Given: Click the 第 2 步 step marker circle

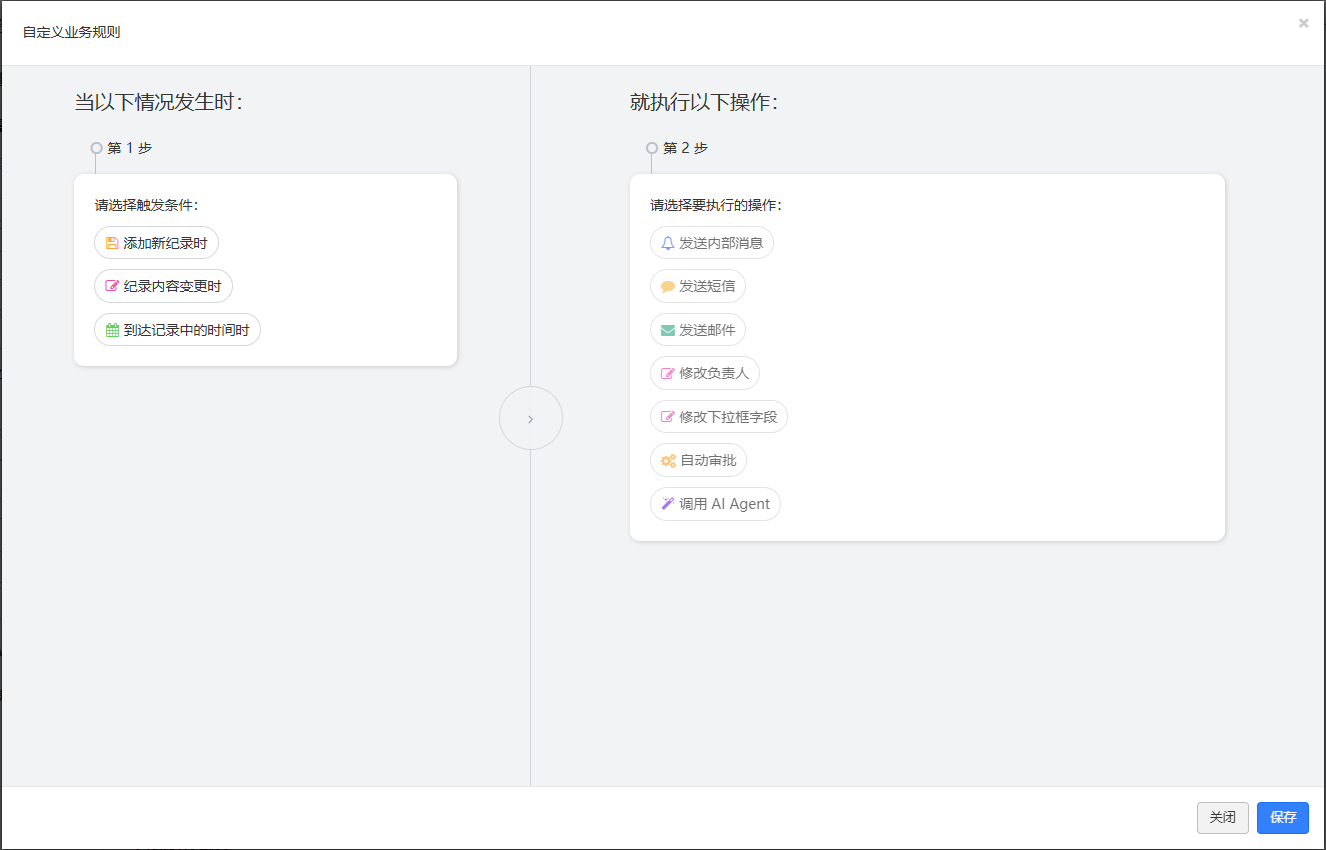Looking at the screenshot, I should [652, 148].
